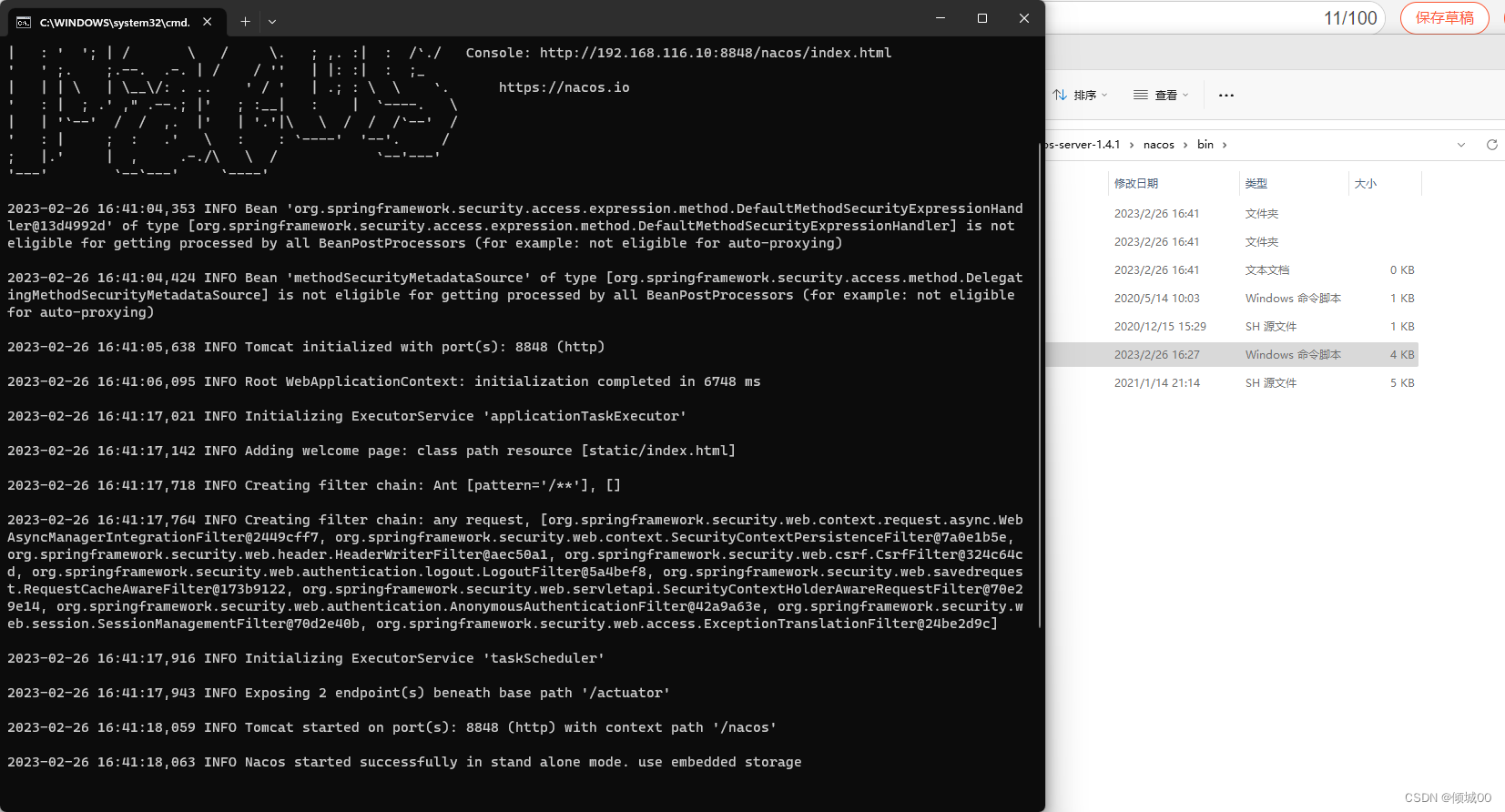Open the See more options ellipsis
This screenshot has height=812, width=1505.
(1226, 95)
